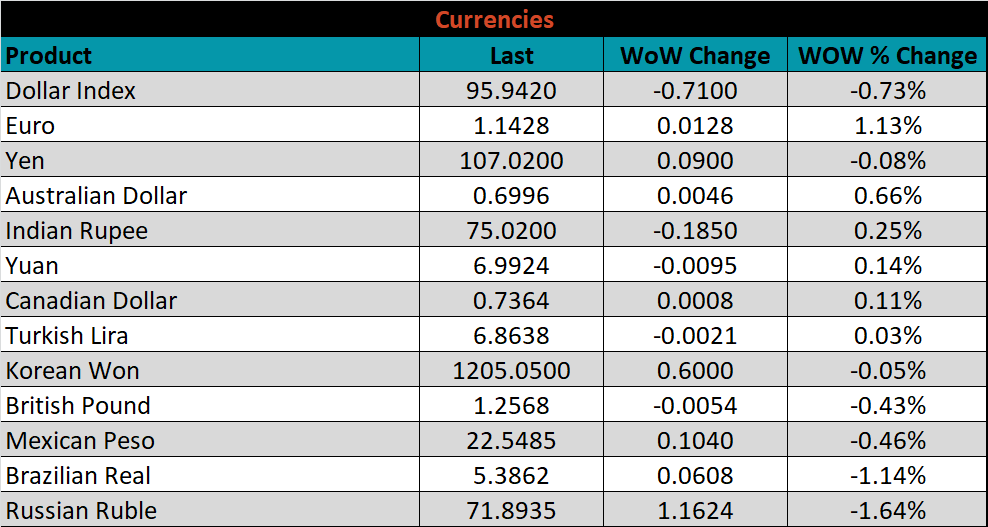Select the Russian Ruble row label
The height and width of the screenshot is (527, 988).
tap(81, 511)
